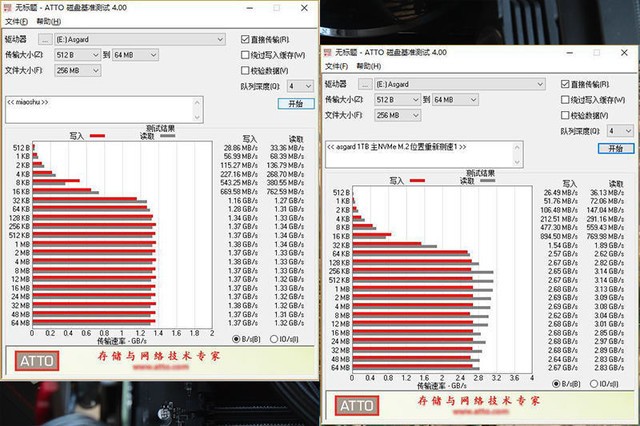Click 开始 start button in left window
The width and height of the screenshot is (640, 426).
[x=296, y=104]
